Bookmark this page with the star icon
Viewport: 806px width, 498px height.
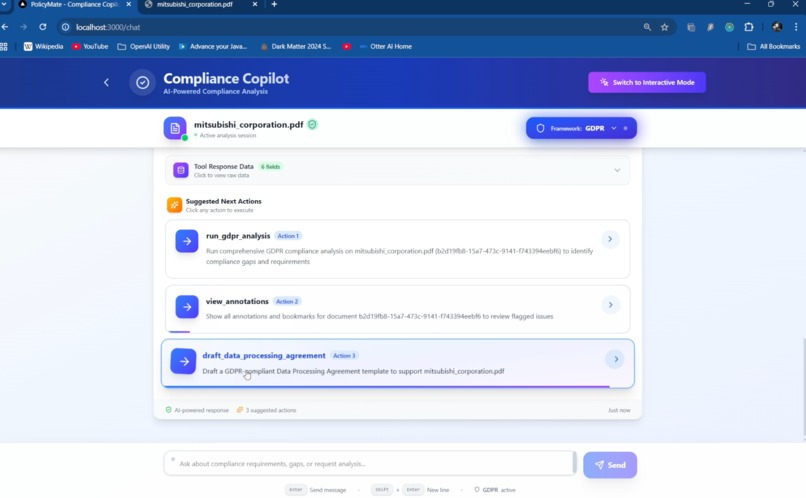pos(665,27)
